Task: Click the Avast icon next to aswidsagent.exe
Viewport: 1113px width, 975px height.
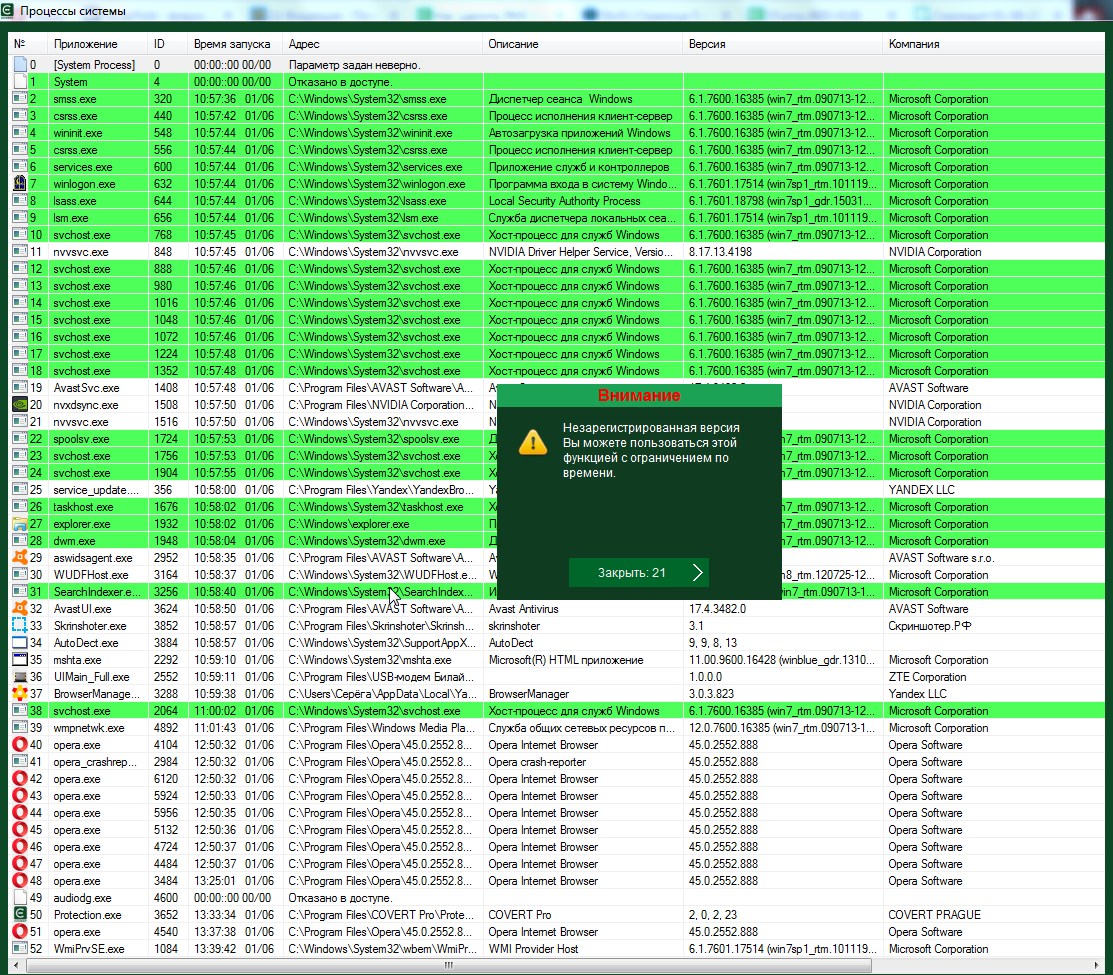Action: (19, 558)
